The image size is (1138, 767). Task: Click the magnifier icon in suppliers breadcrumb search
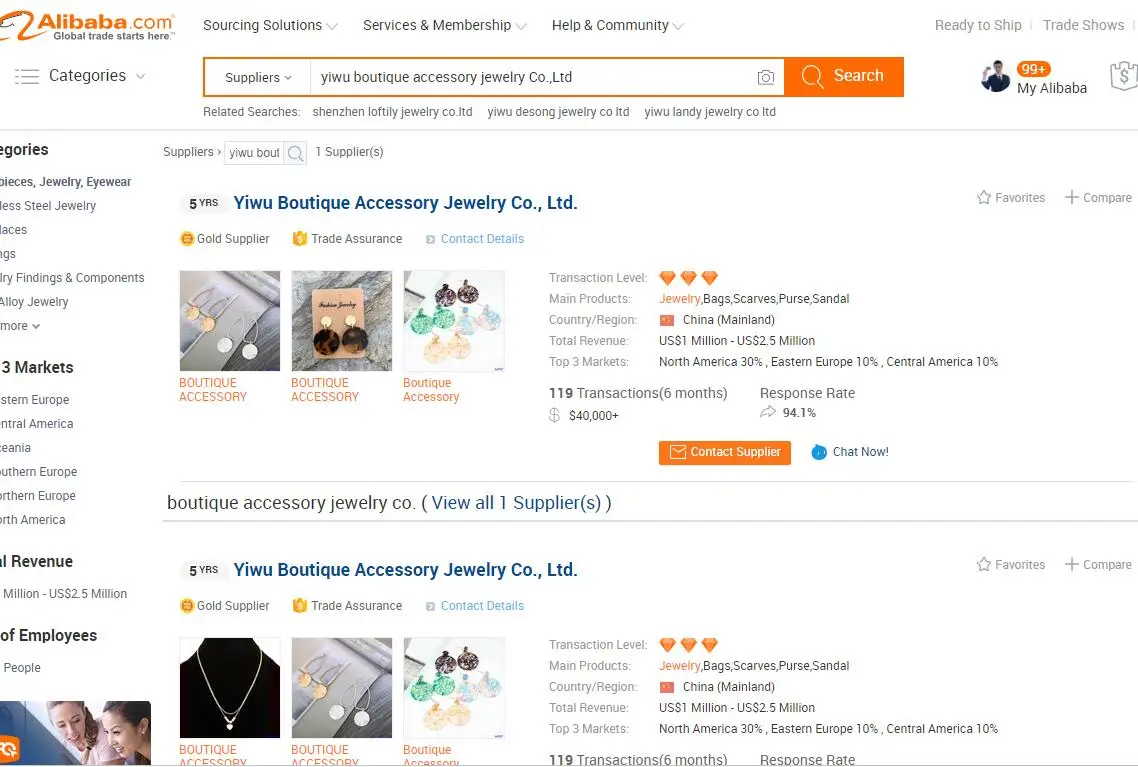(295, 153)
